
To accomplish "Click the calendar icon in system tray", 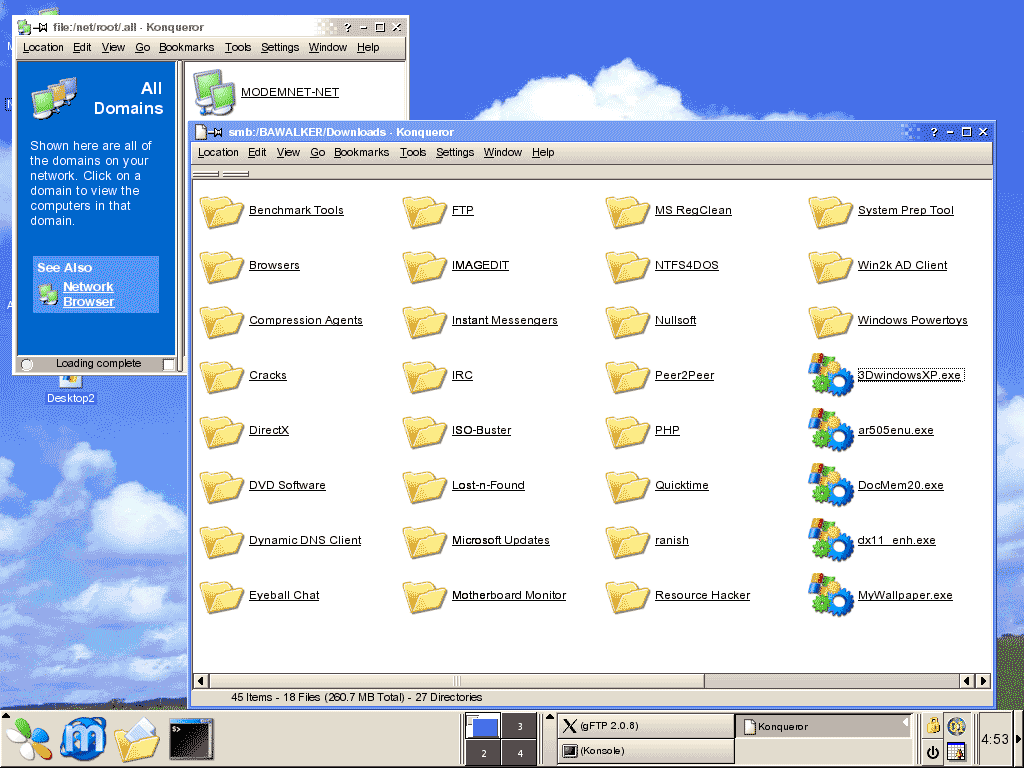I will point(956,752).
